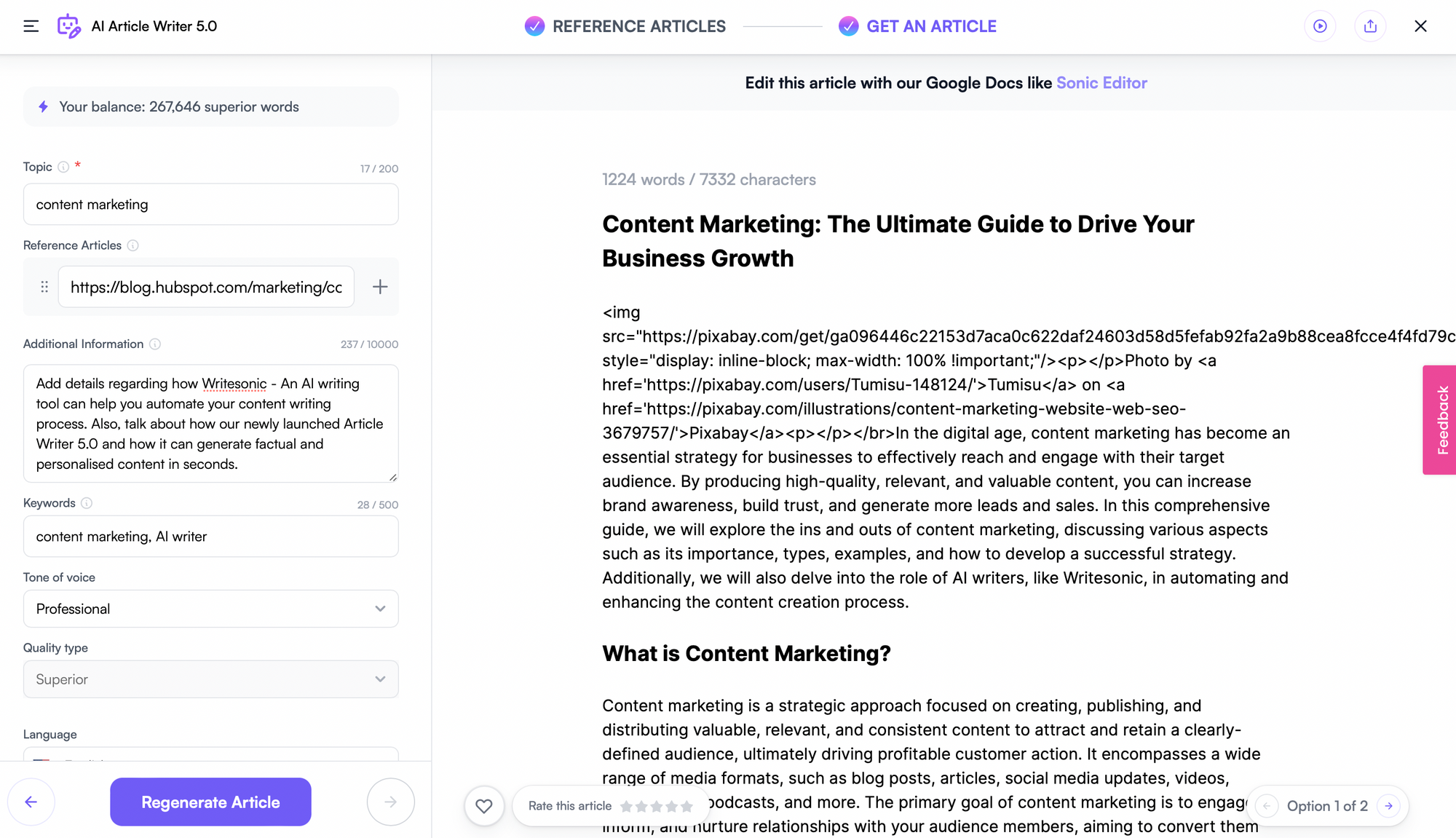Viewport: 1456px width, 838px height.
Task: Click inside the Additional Information text field
Action: pyautogui.click(x=210, y=423)
